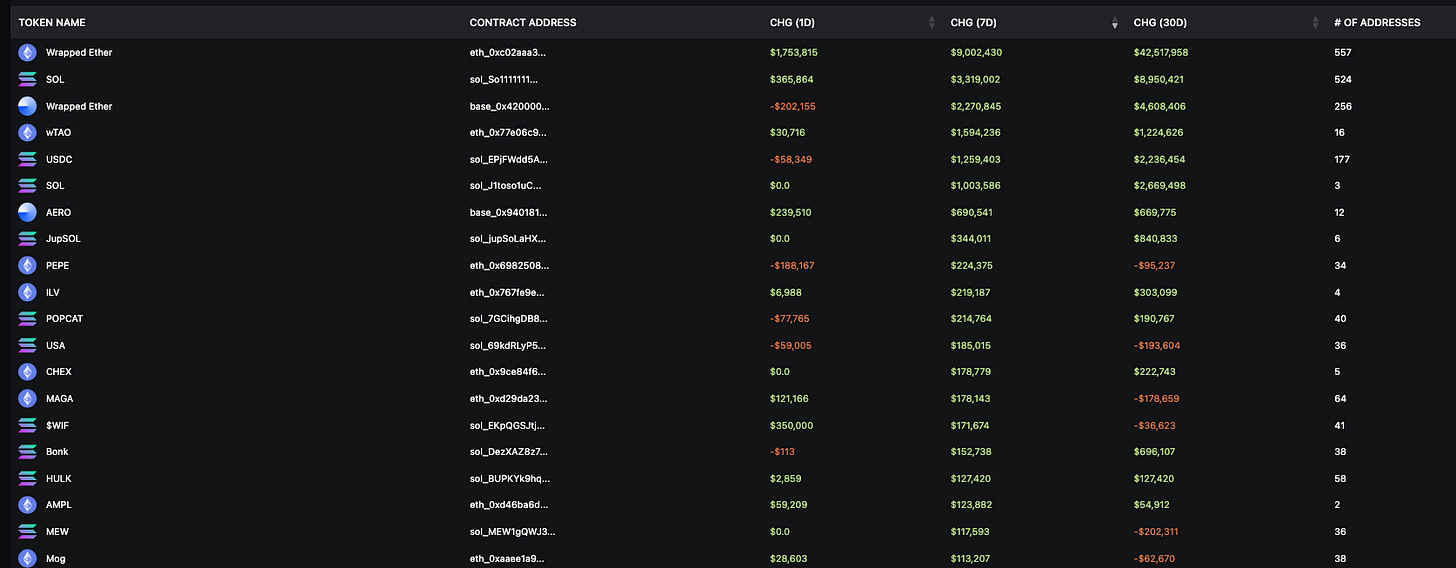Click contract address sol_MEW1gQWJ3...
This screenshot has height=568, width=1456.
pyautogui.click(x=512, y=531)
